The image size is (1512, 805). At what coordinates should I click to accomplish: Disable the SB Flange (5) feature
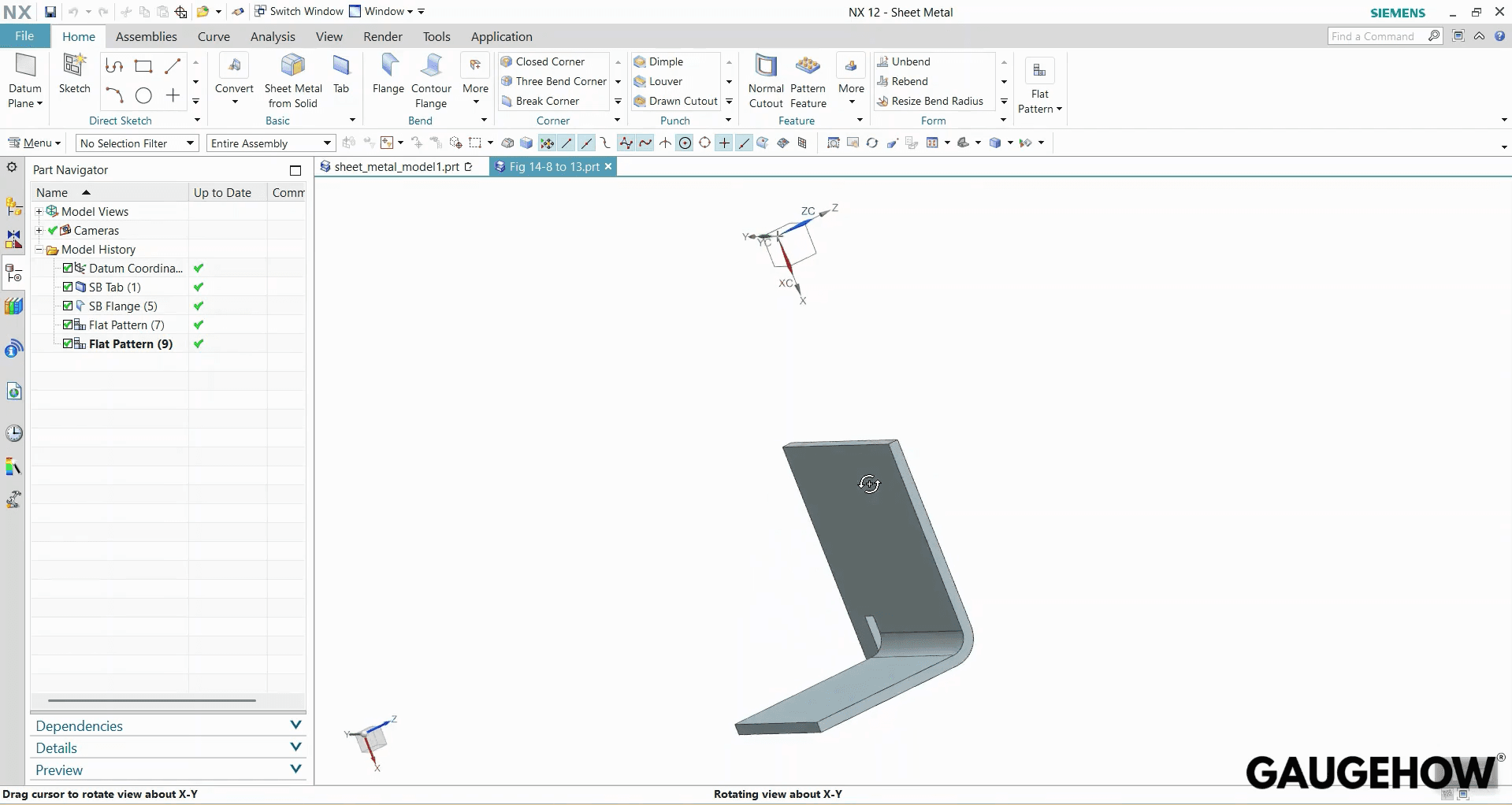point(66,306)
